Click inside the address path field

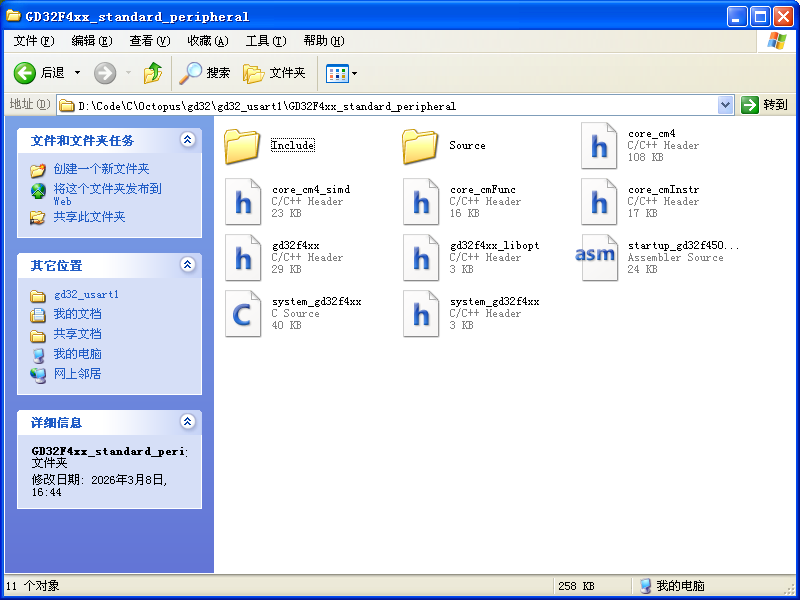[x=400, y=105]
